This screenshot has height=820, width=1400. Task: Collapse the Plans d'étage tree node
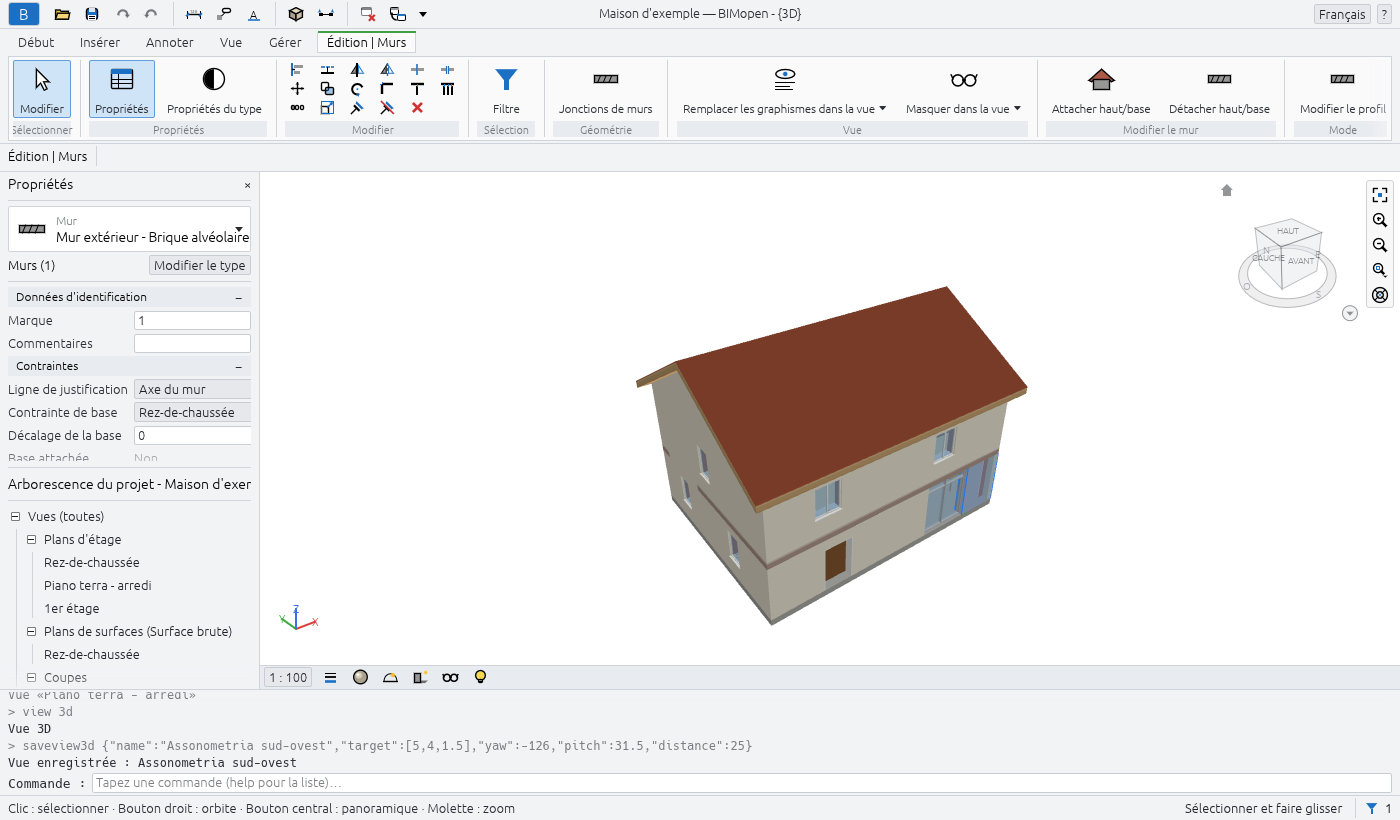click(x=32, y=539)
